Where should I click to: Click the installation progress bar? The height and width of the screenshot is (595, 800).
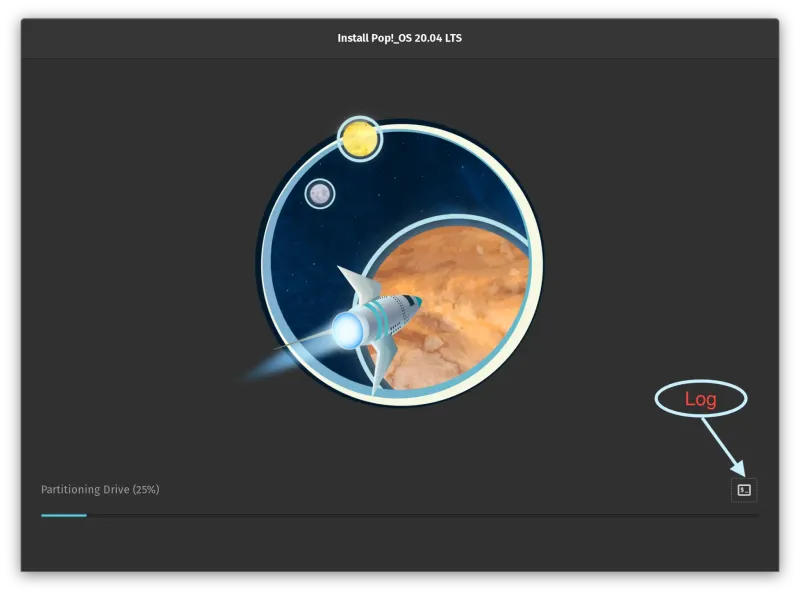pyautogui.click(x=399, y=515)
